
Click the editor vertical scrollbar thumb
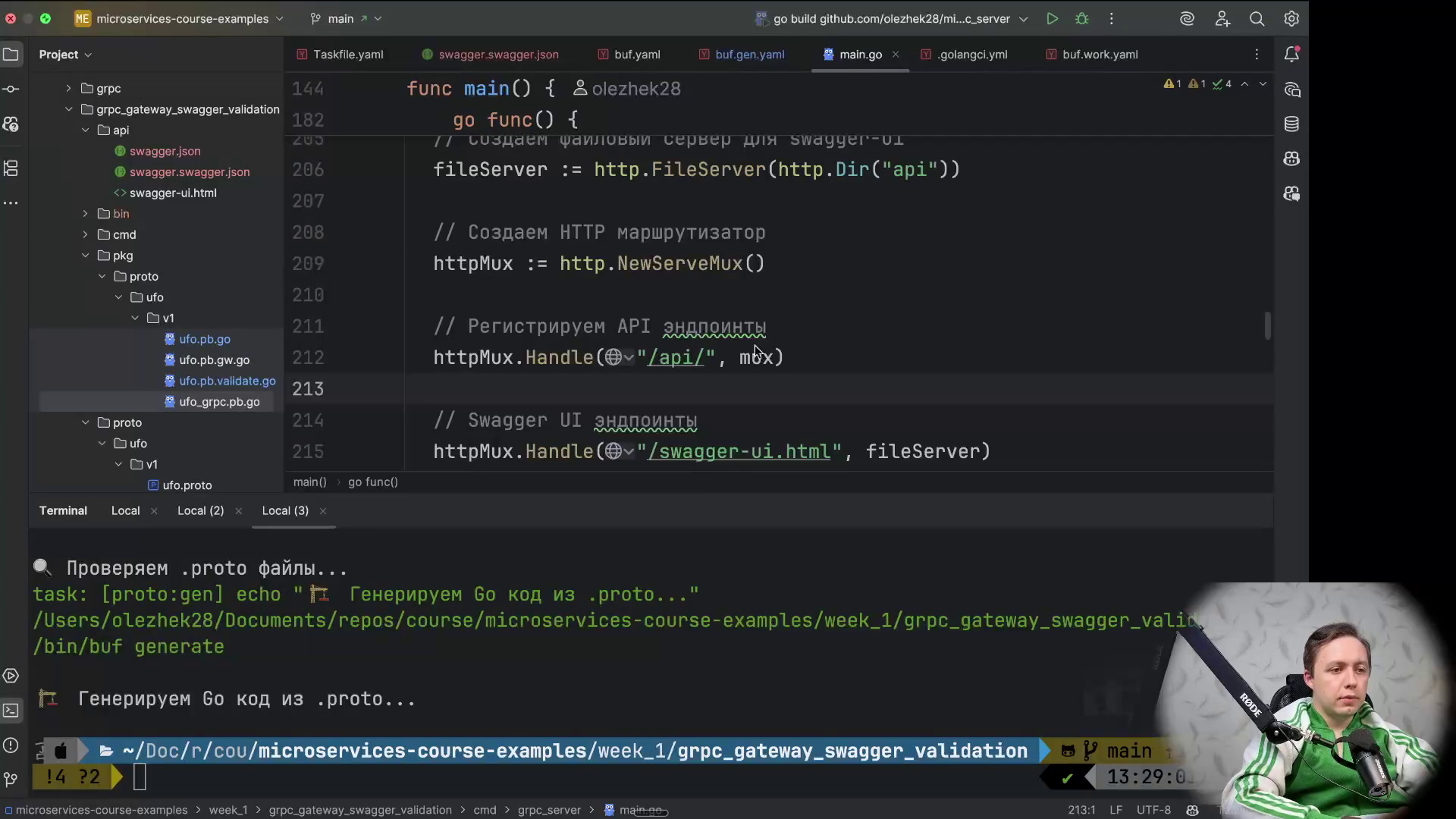coord(1267,326)
